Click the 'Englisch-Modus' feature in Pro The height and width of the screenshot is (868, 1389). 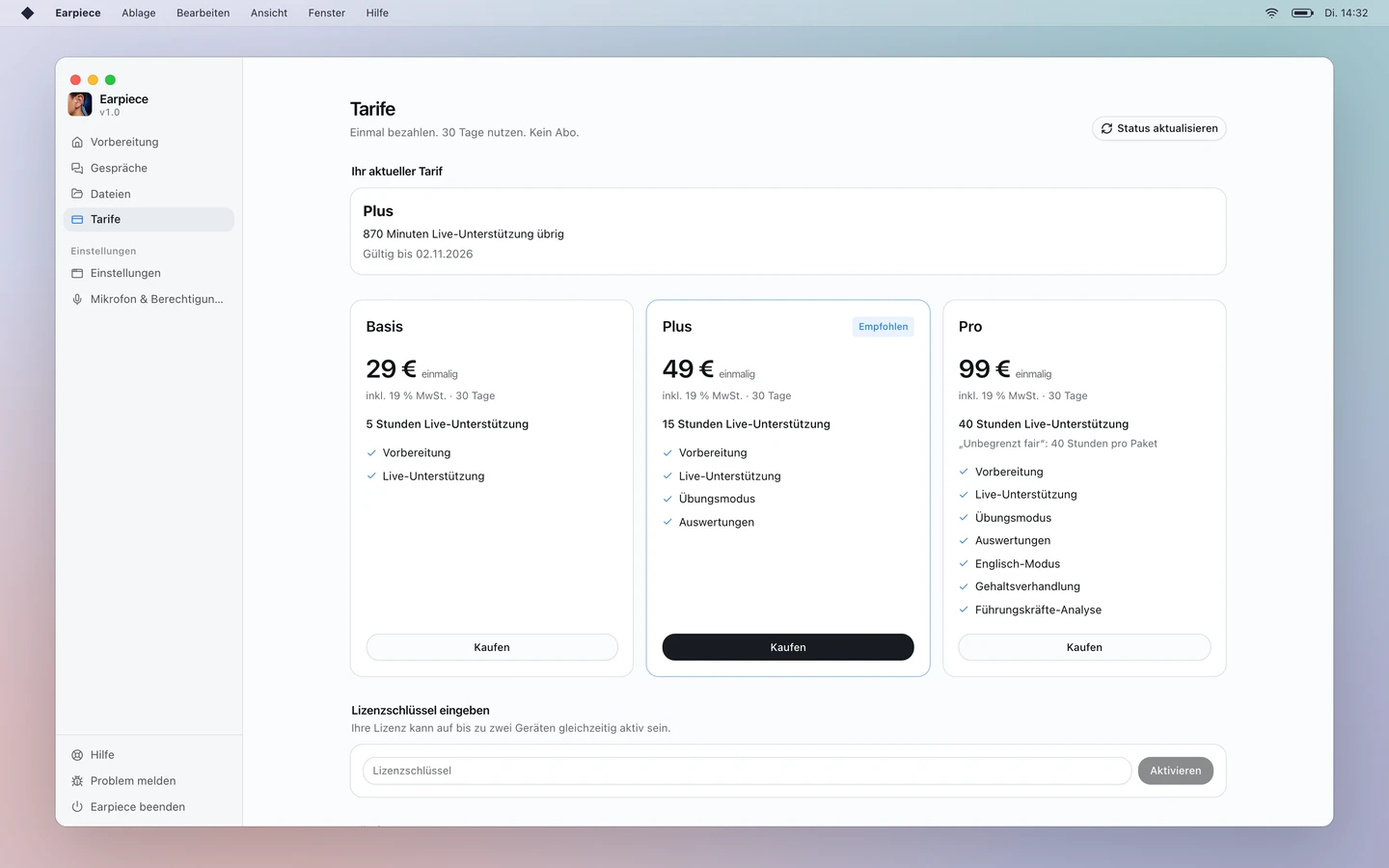click(1018, 564)
